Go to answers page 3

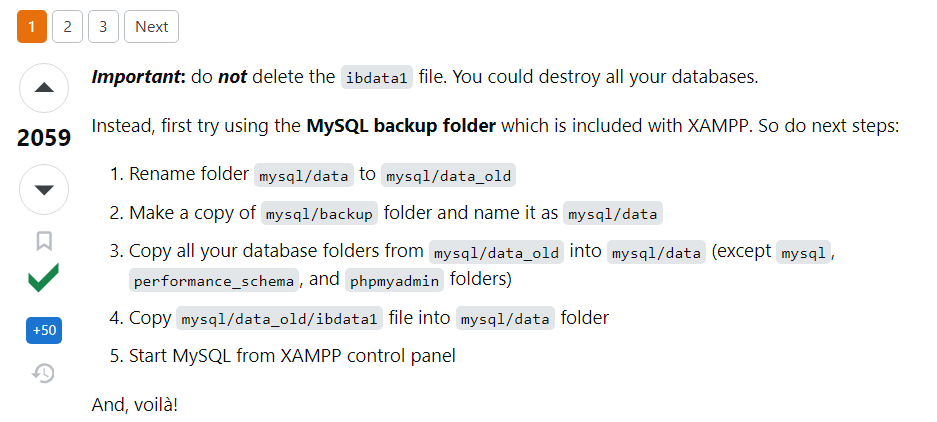(103, 27)
